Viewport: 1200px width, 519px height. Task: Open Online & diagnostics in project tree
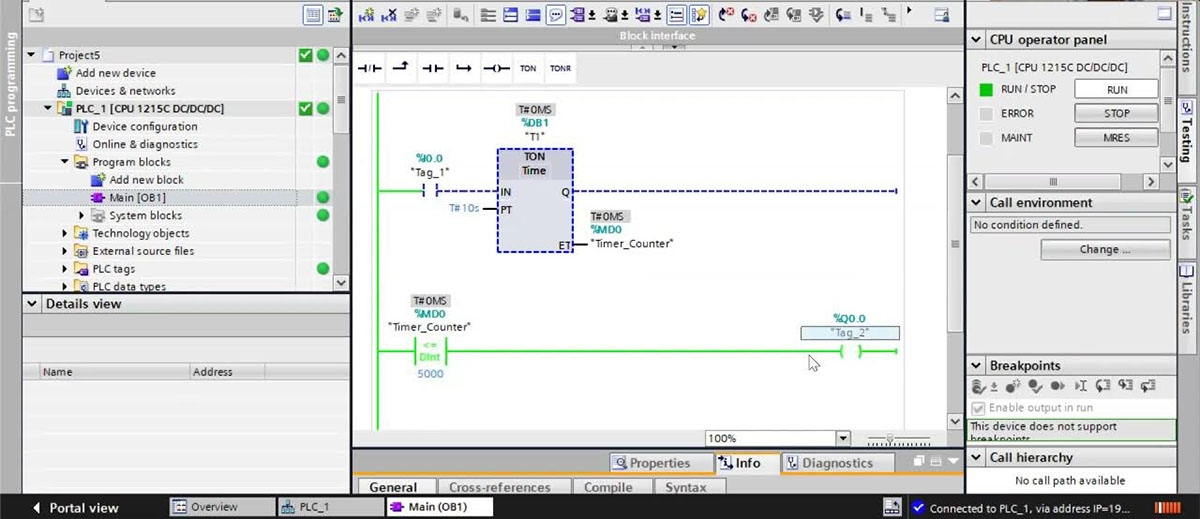point(144,144)
